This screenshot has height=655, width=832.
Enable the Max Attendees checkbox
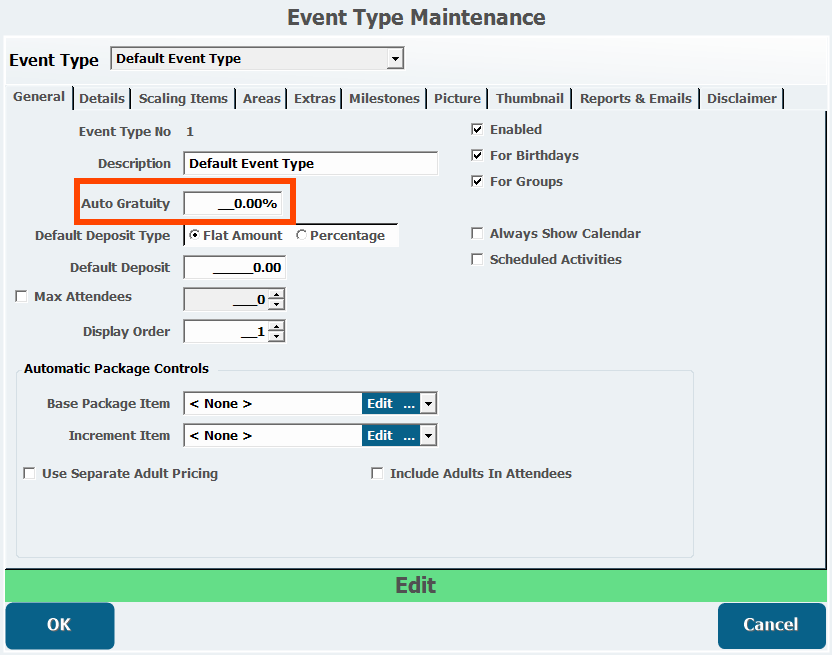20,296
